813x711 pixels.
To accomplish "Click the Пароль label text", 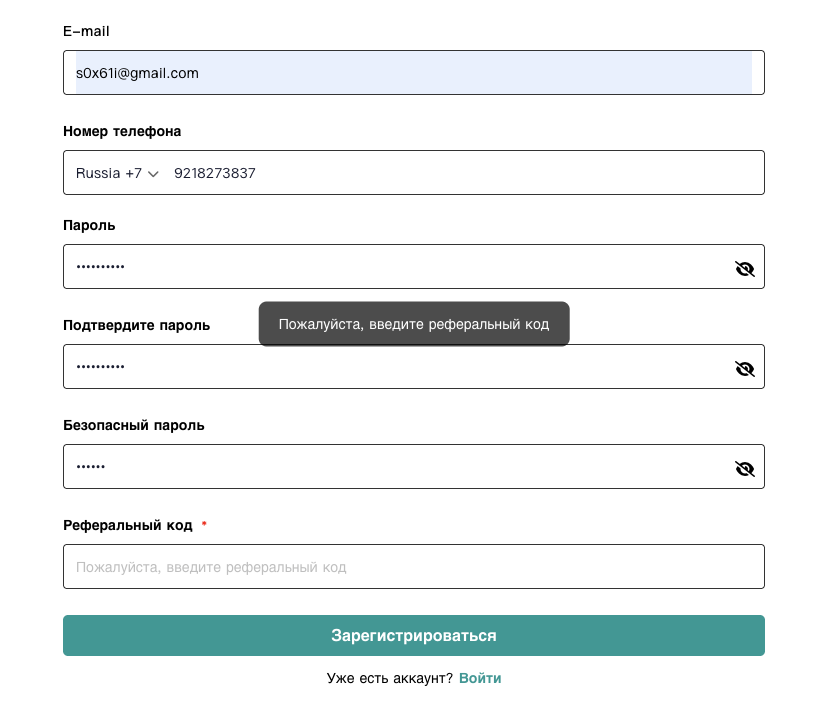I will [x=89, y=225].
